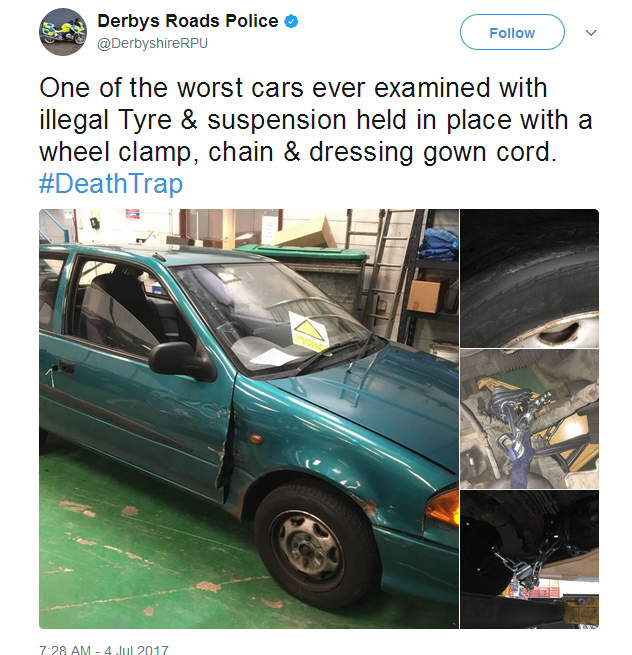Click the green bin lid behind car
This screenshot has height=655, width=632.
coord(301,251)
